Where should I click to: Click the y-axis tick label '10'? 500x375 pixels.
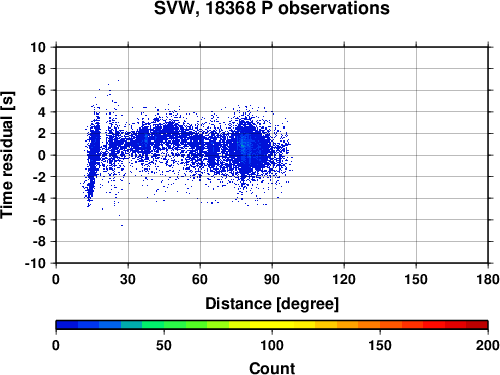click(x=38, y=47)
